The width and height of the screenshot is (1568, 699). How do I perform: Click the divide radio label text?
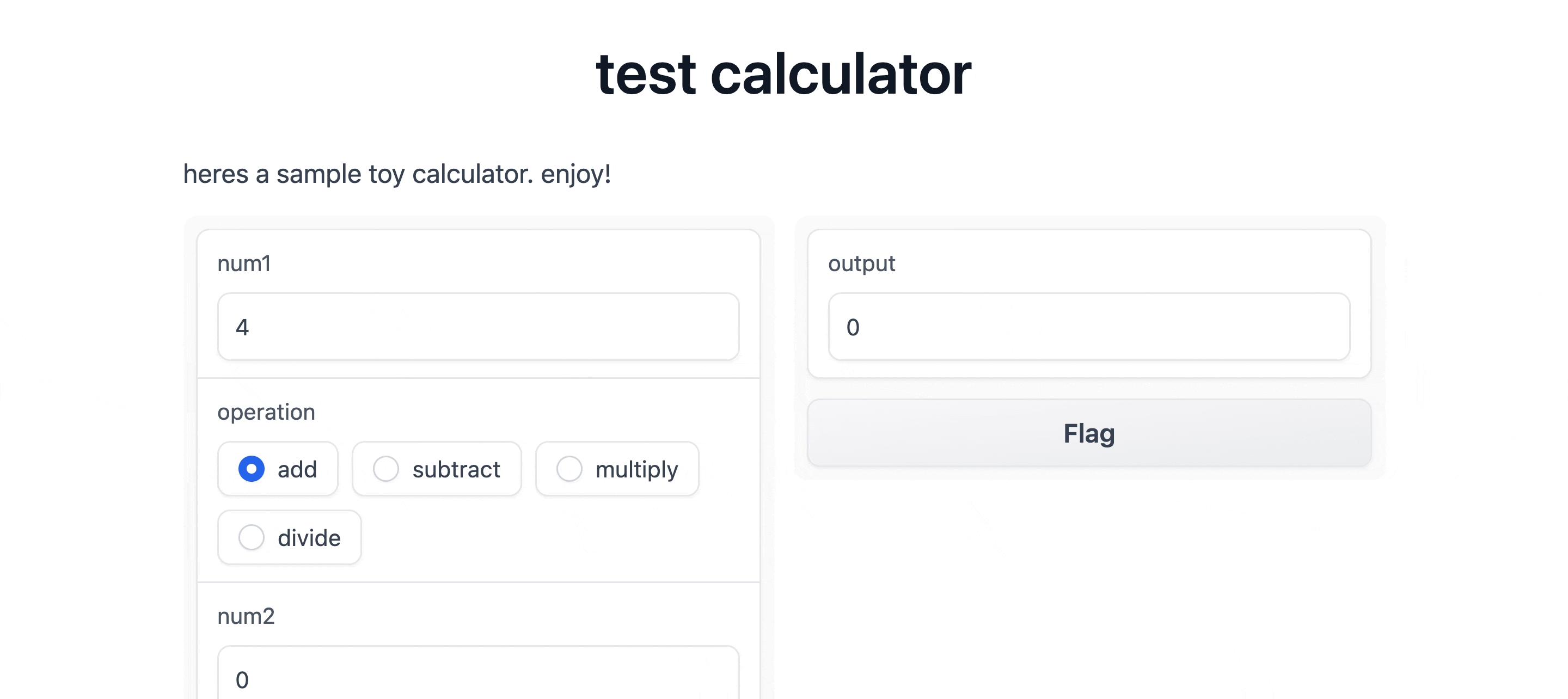coord(309,537)
